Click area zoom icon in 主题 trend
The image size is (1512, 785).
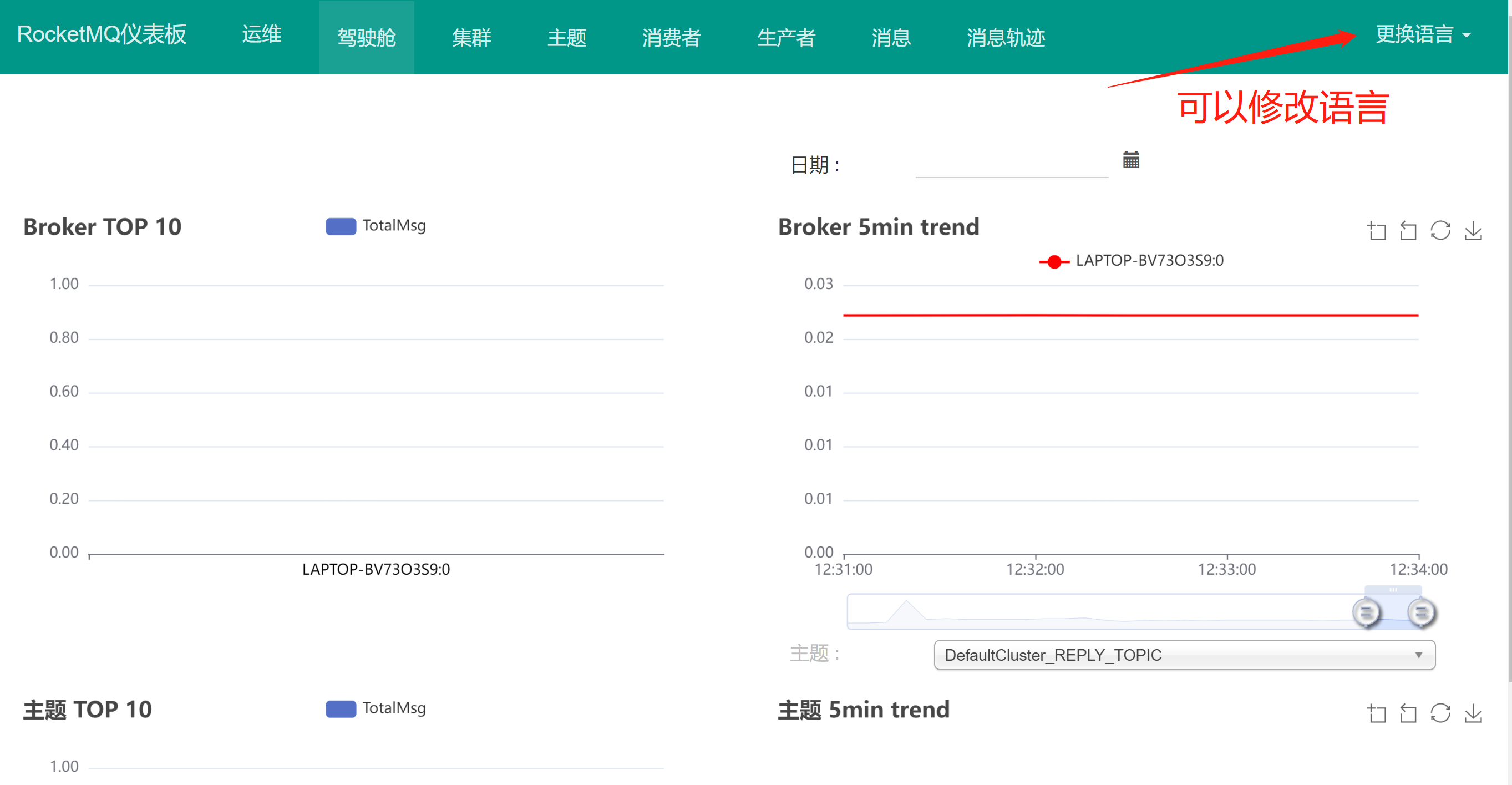point(1377,713)
